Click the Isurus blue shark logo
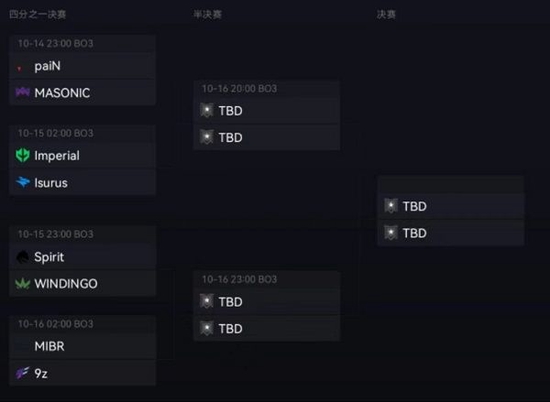 pyautogui.click(x=23, y=182)
